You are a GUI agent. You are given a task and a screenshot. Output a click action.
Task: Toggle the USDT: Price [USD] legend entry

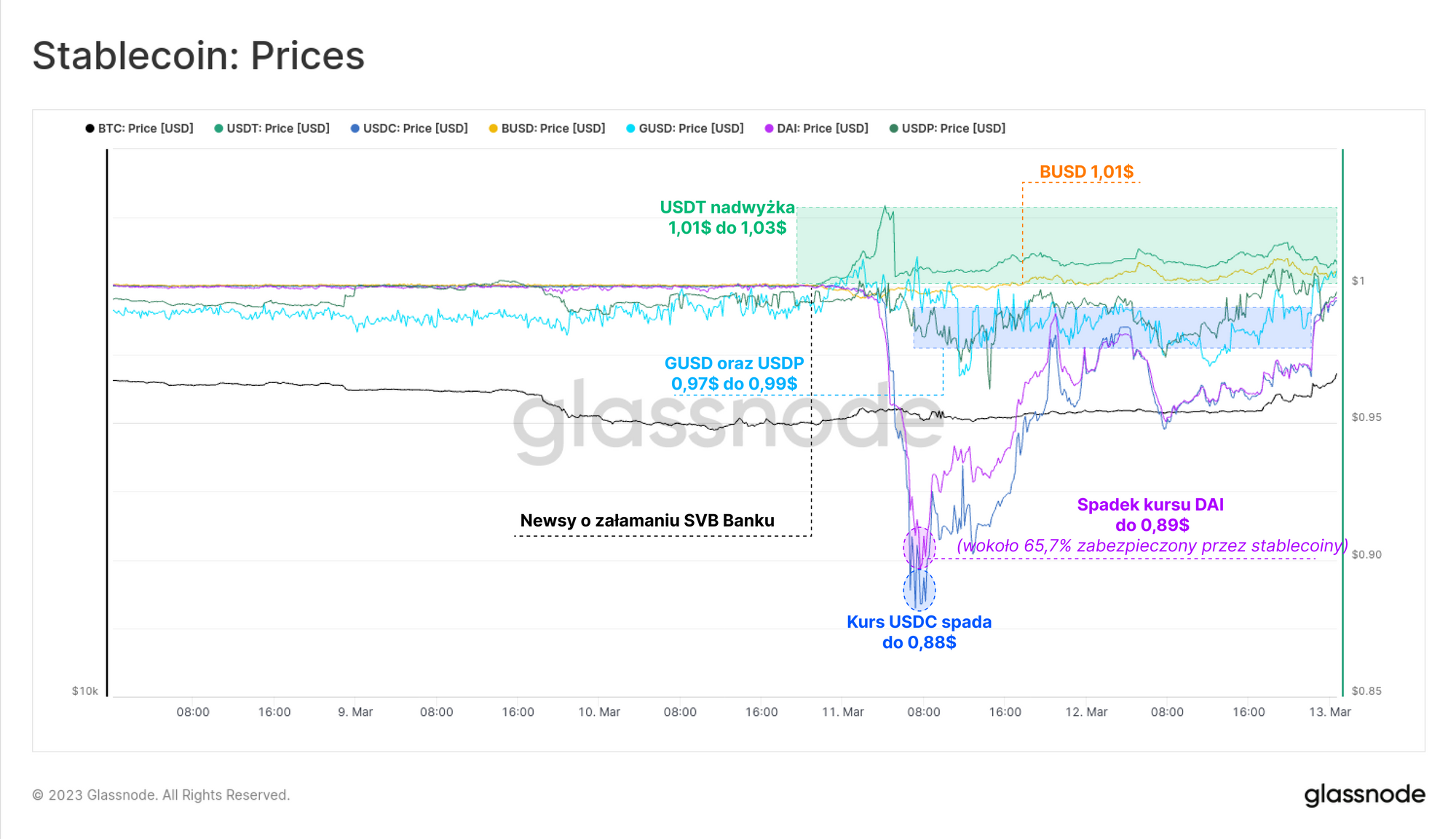(272, 128)
